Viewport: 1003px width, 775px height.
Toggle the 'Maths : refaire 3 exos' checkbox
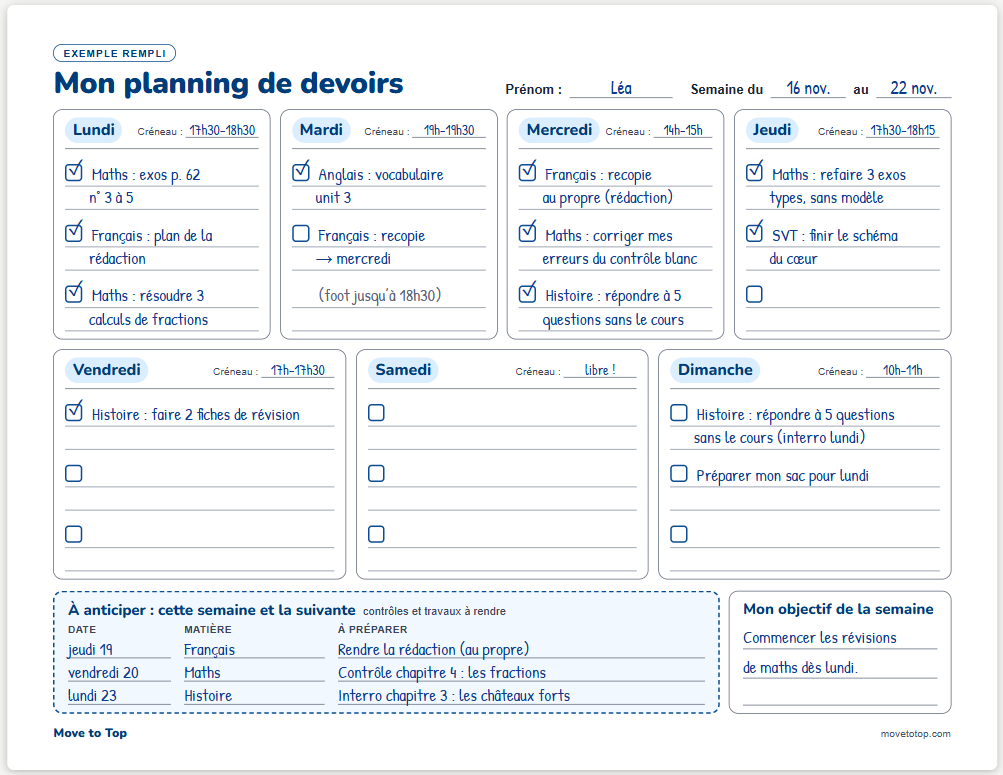(x=755, y=172)
